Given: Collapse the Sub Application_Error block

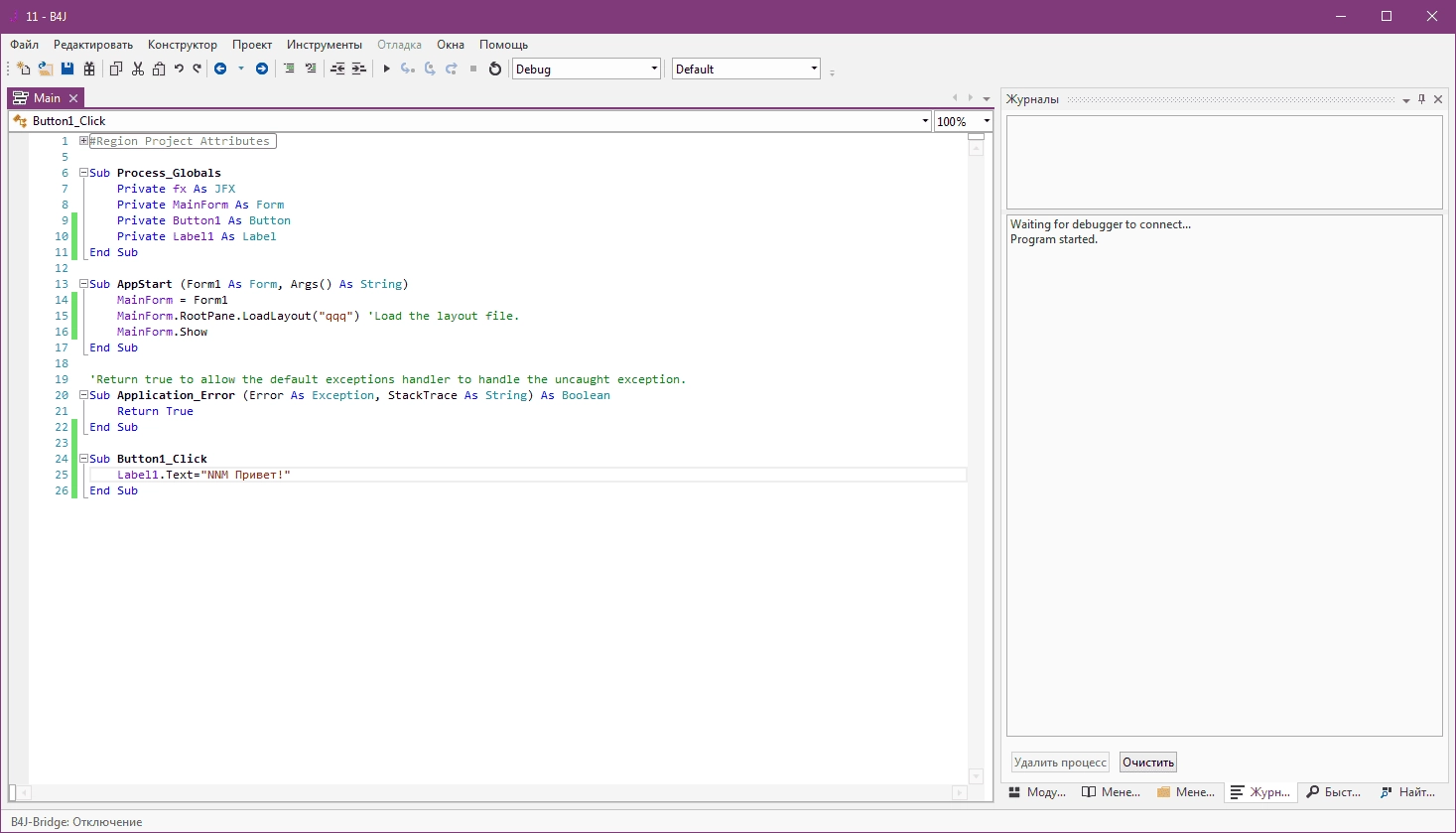Looking at the screenshot, I should pyautogui.click(x=84, y=395).
